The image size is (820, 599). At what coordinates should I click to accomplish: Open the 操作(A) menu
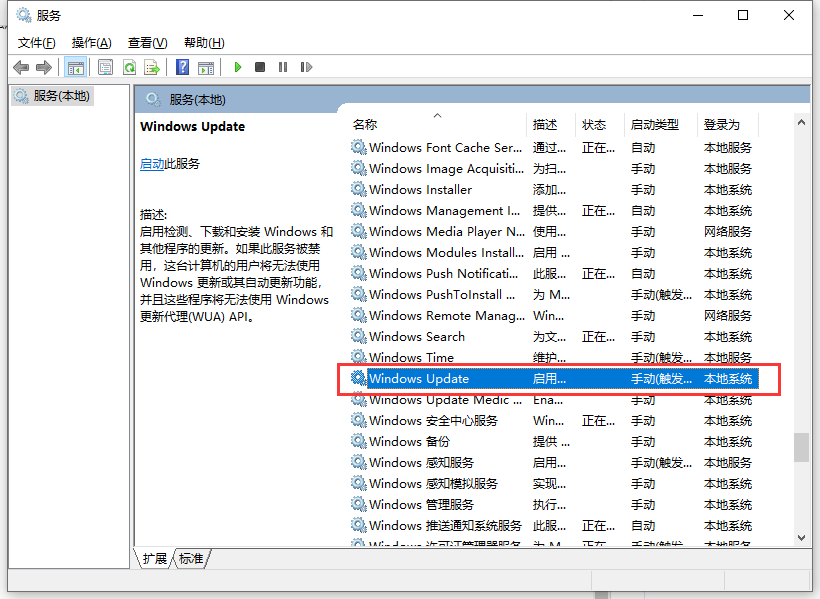[91, 42]
